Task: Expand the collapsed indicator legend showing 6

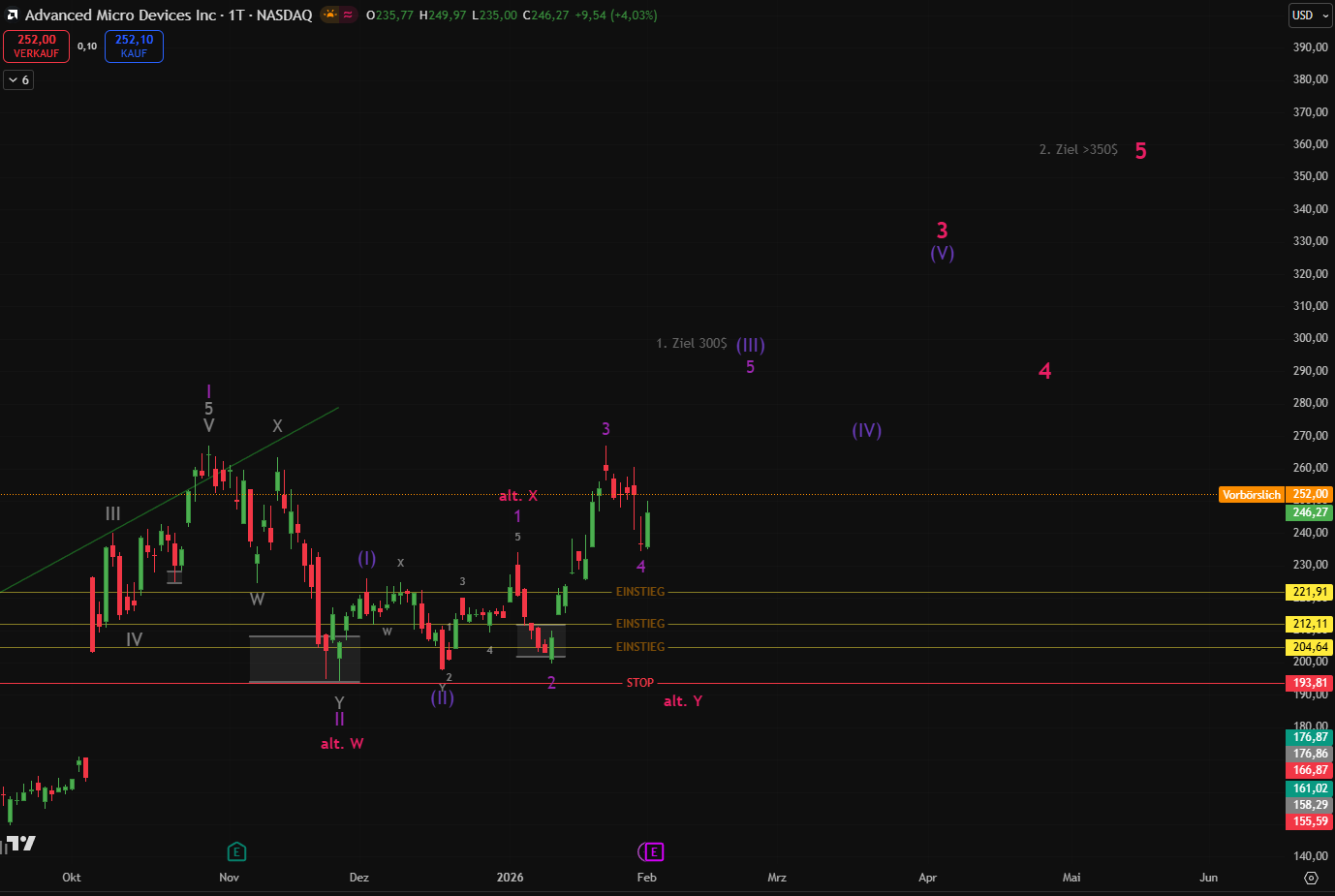Action: (x=18, y=80)
